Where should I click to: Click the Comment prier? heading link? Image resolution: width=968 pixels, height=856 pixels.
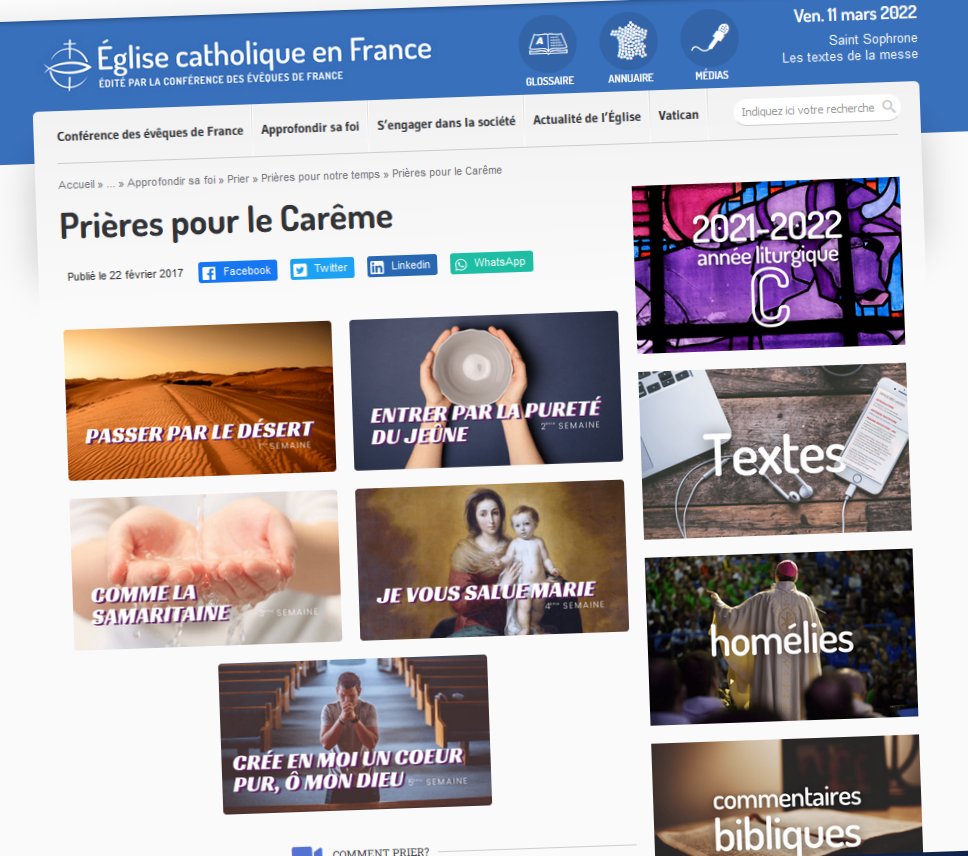(x=380, y=851)
